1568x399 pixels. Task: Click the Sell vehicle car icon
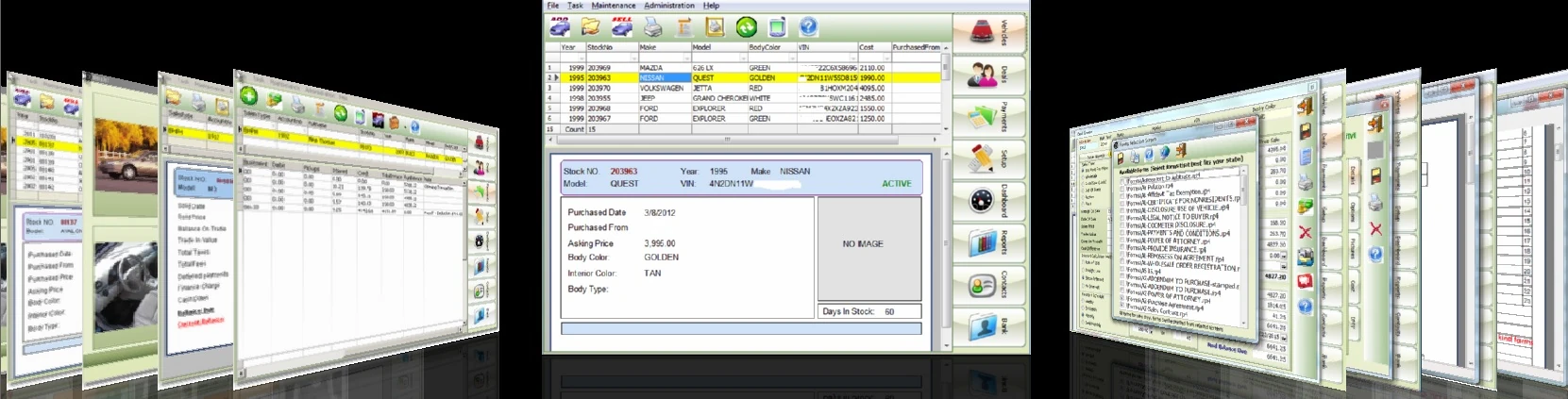click(x=622, y=26)
